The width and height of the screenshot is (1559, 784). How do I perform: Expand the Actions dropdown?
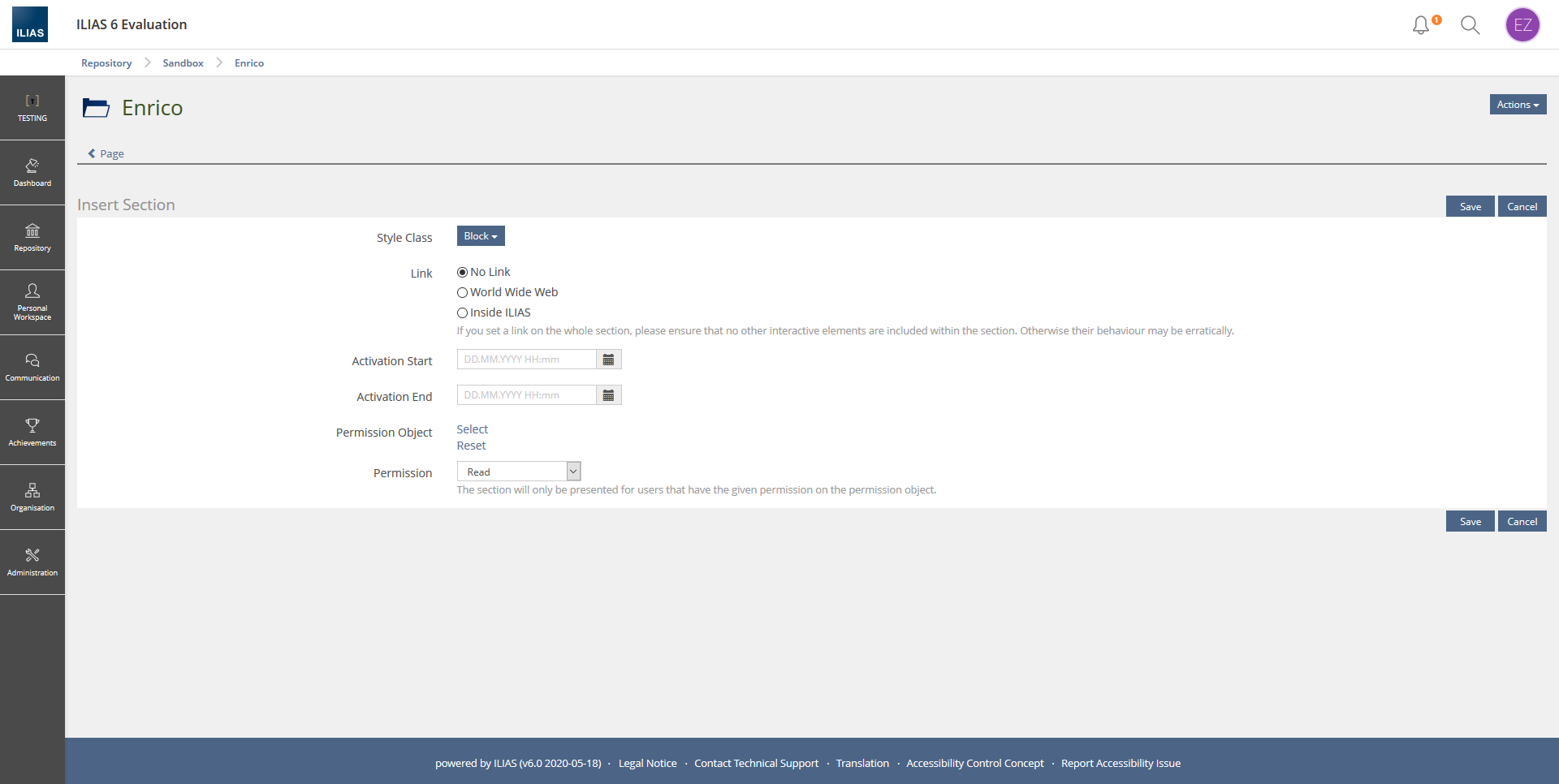tap(1518, 105)
